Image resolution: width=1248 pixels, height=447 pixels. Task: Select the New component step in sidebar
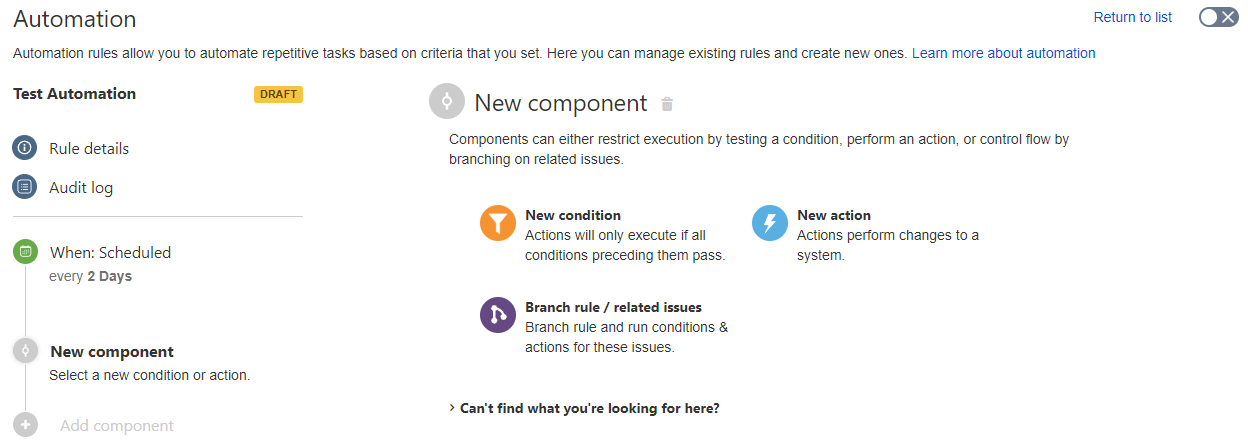112,352
